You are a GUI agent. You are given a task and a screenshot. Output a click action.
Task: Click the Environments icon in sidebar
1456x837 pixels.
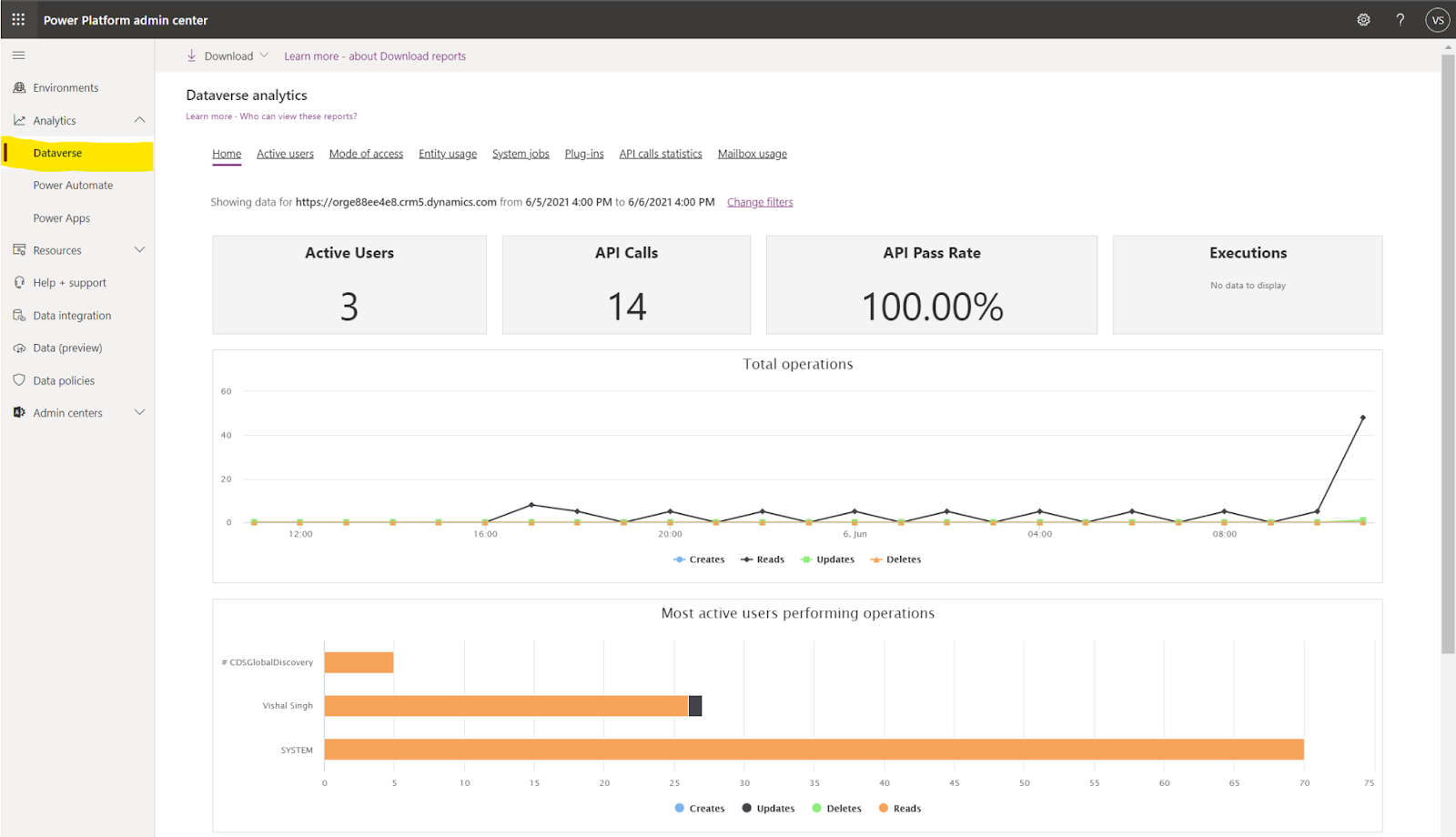pos(19,87)
